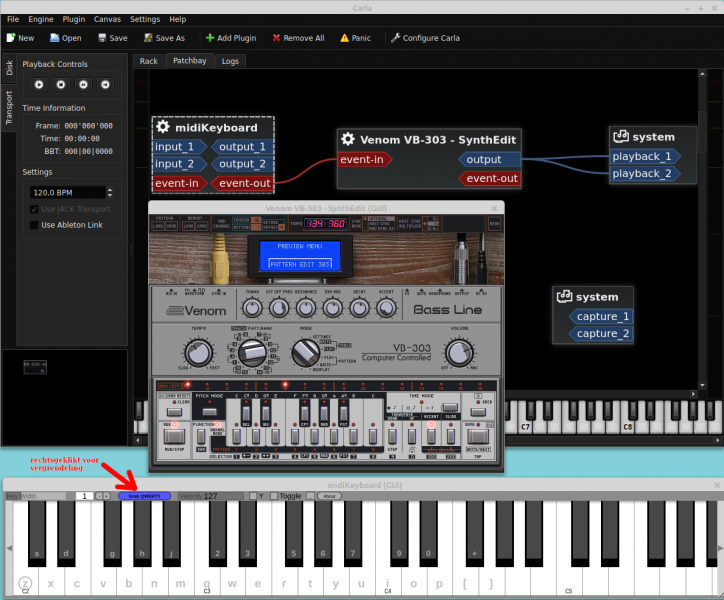Click the canvas mini-map thumbnail
This screenshot has width=724, height=600.
[35, 367]
